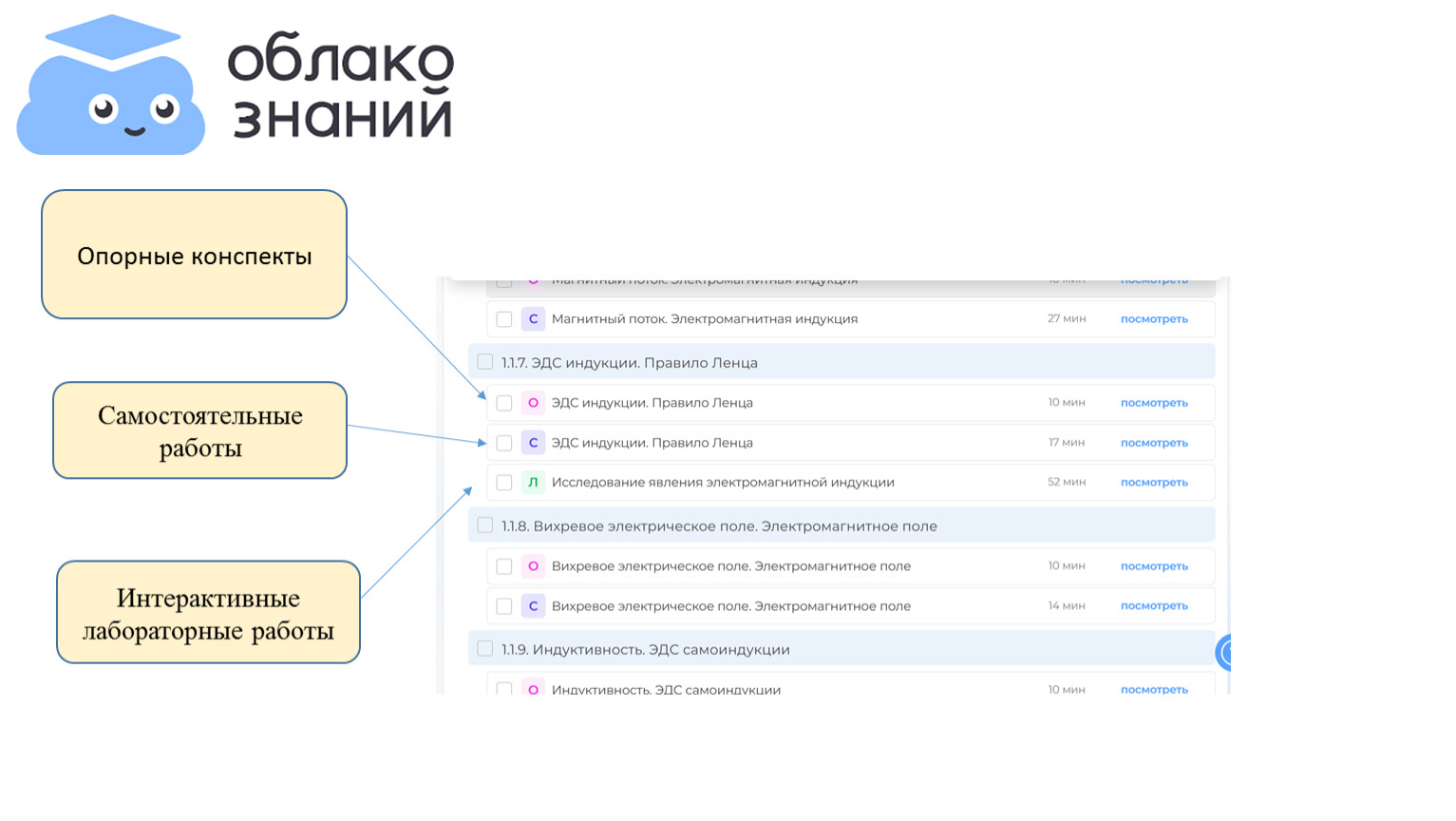Click the purple С icon for Магнитный поток
This screenshot has height=821, width=1456.
(x=533, y=319)
